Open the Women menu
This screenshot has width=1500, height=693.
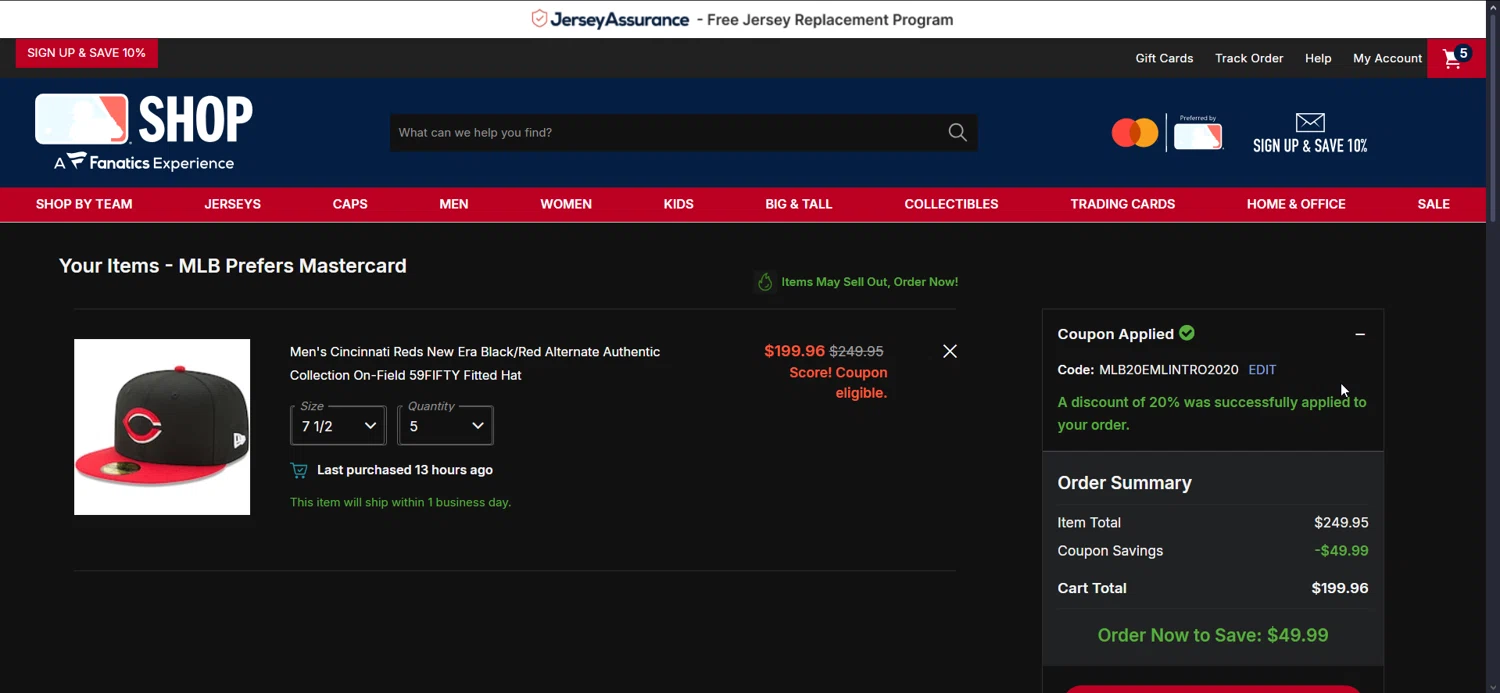coord(566,204)
